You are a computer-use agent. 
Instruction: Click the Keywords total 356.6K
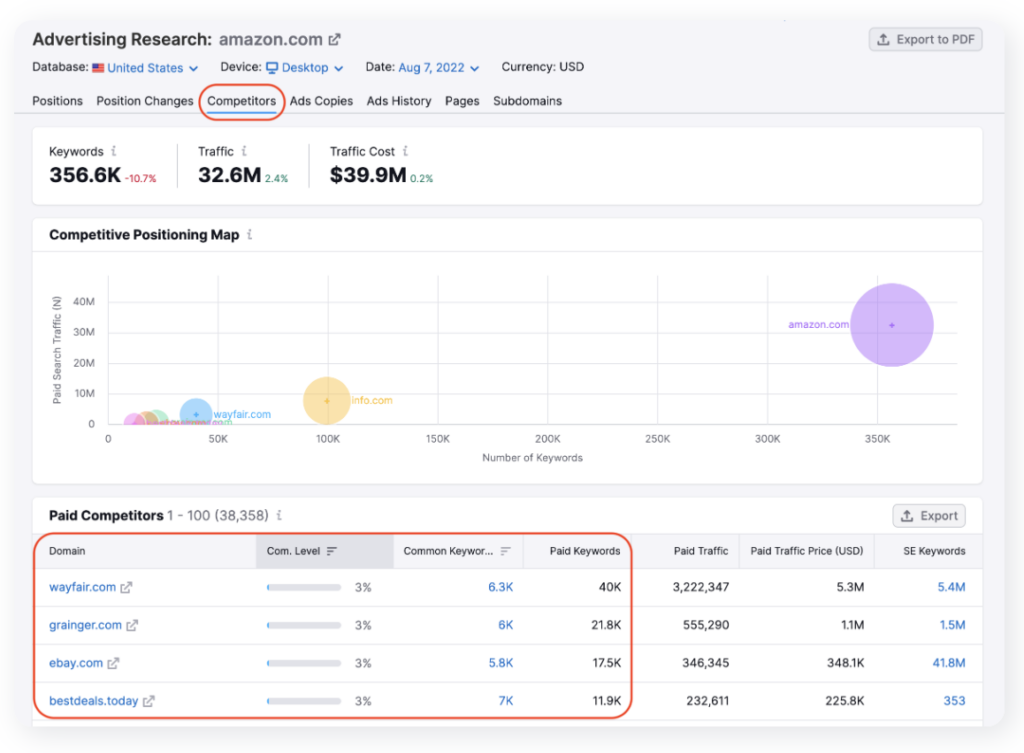point(85,175)
